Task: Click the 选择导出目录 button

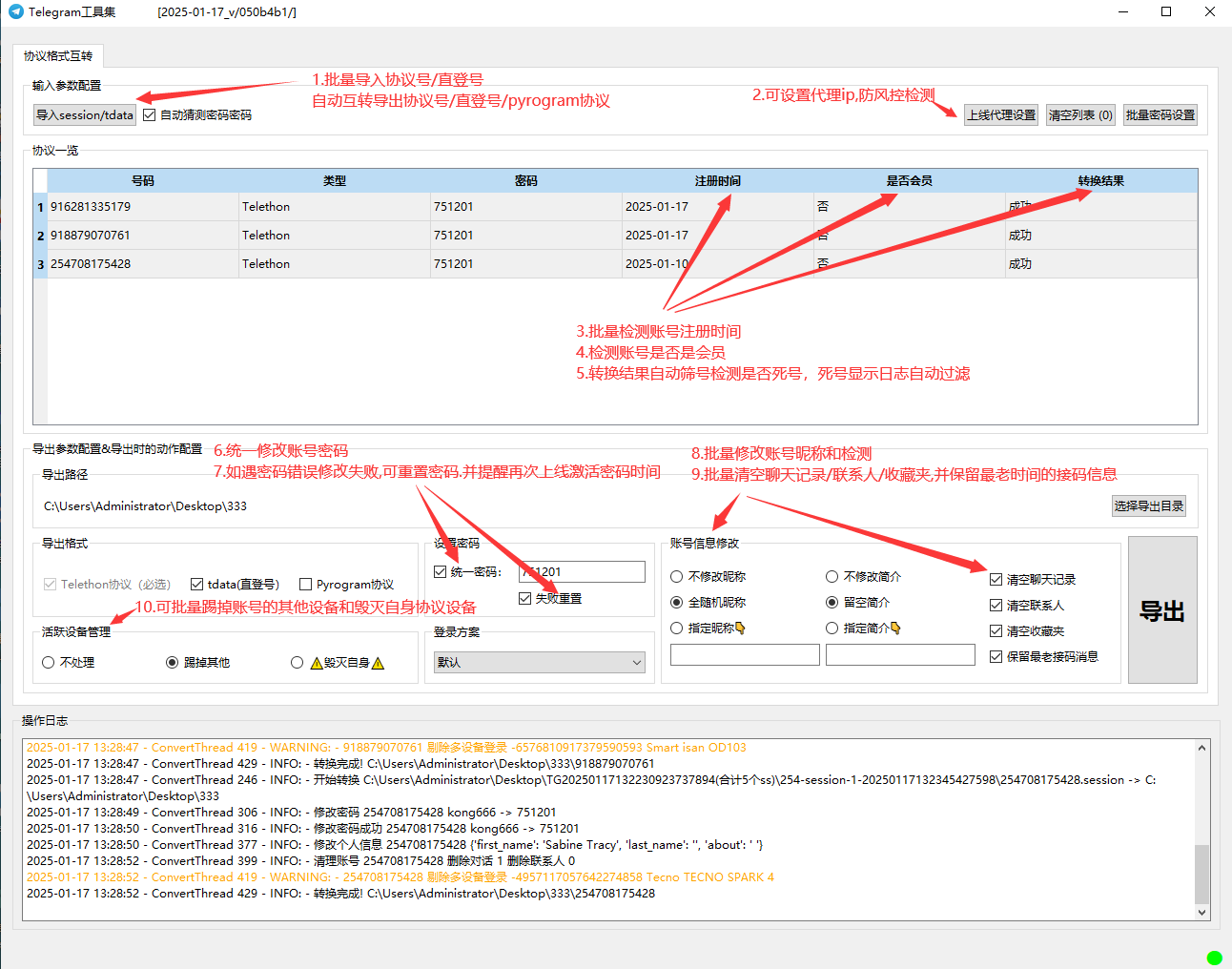Action: [1149, 506]
